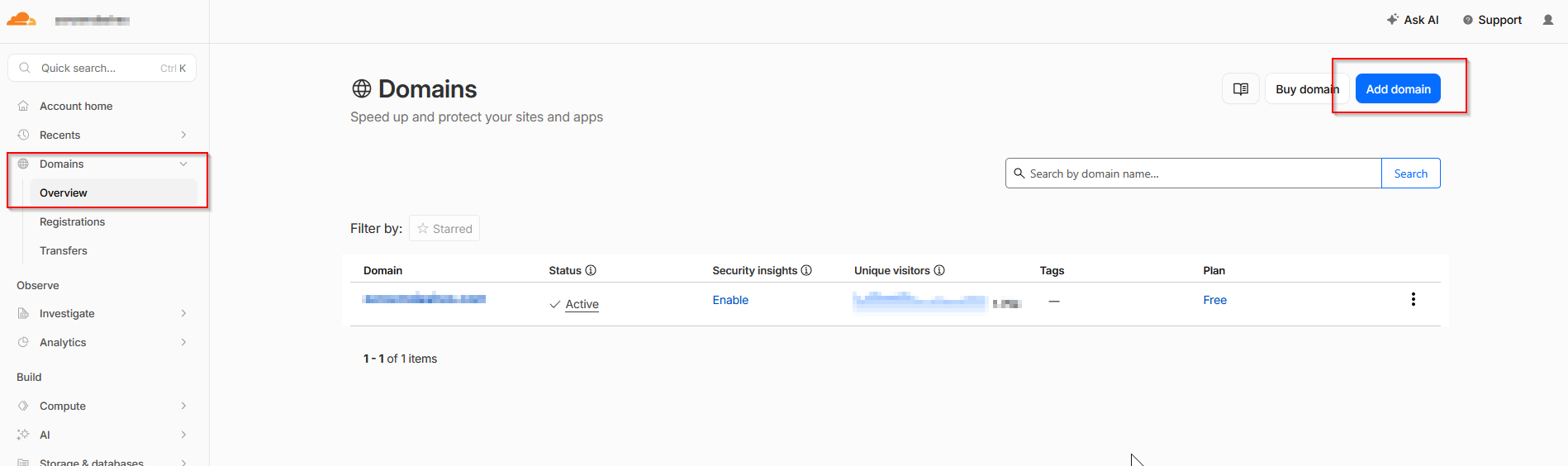Click the Plan column header
Screen dimensions: 1568x466
tap(1214, 270)
